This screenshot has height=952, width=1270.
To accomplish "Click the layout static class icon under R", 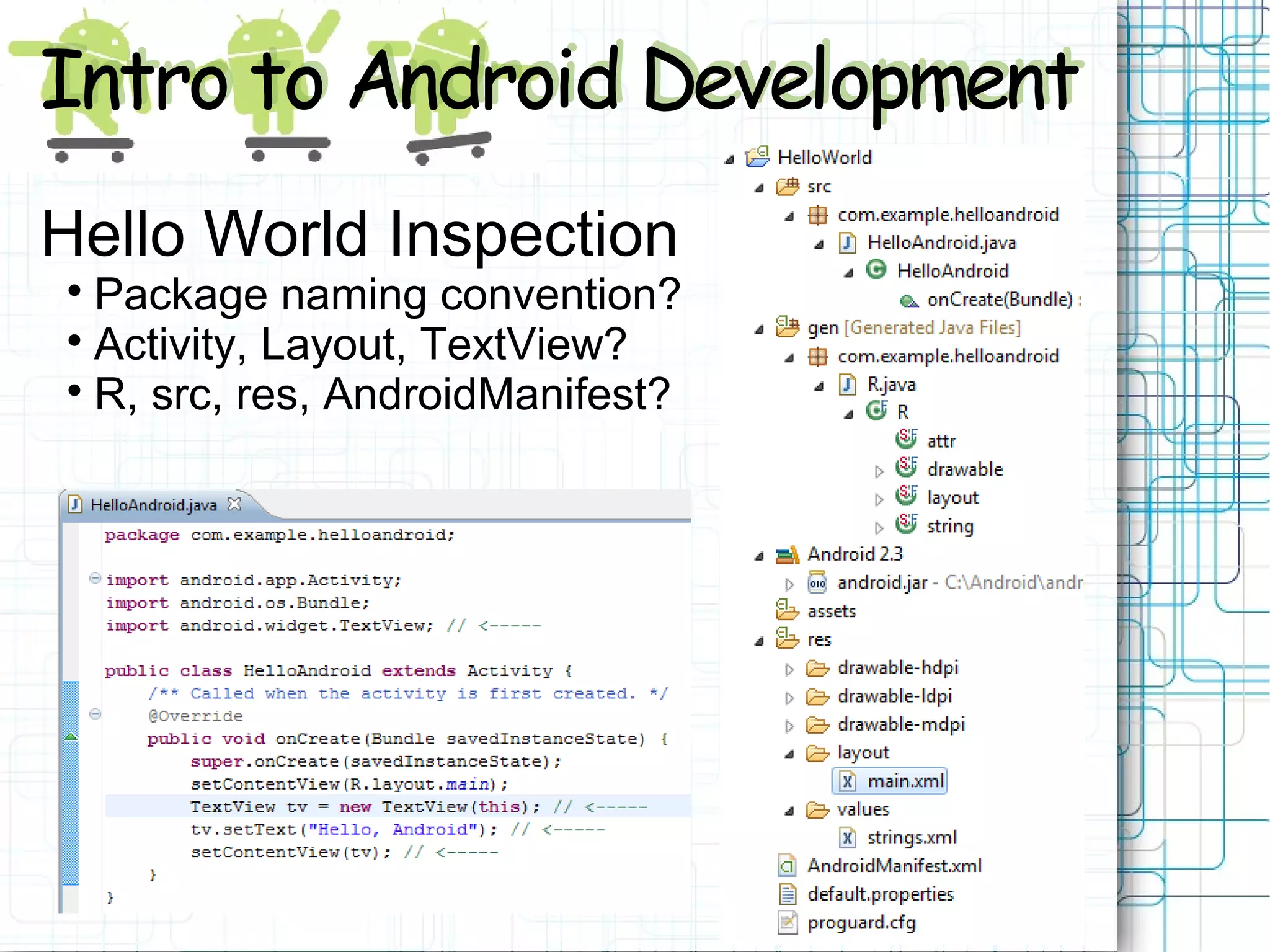I will tap(907, 496).
